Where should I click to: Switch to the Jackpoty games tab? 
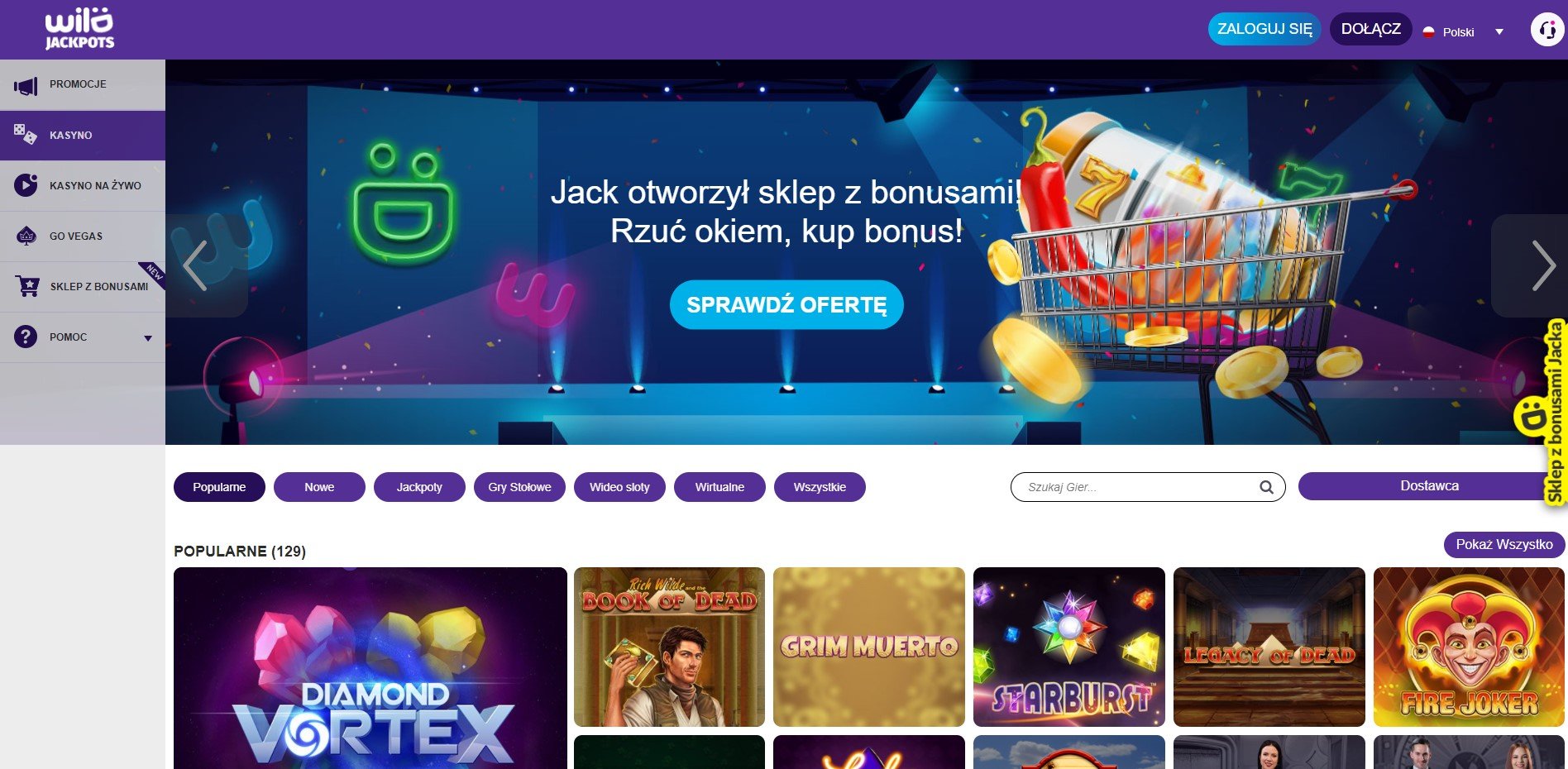[x=419, y=487]
